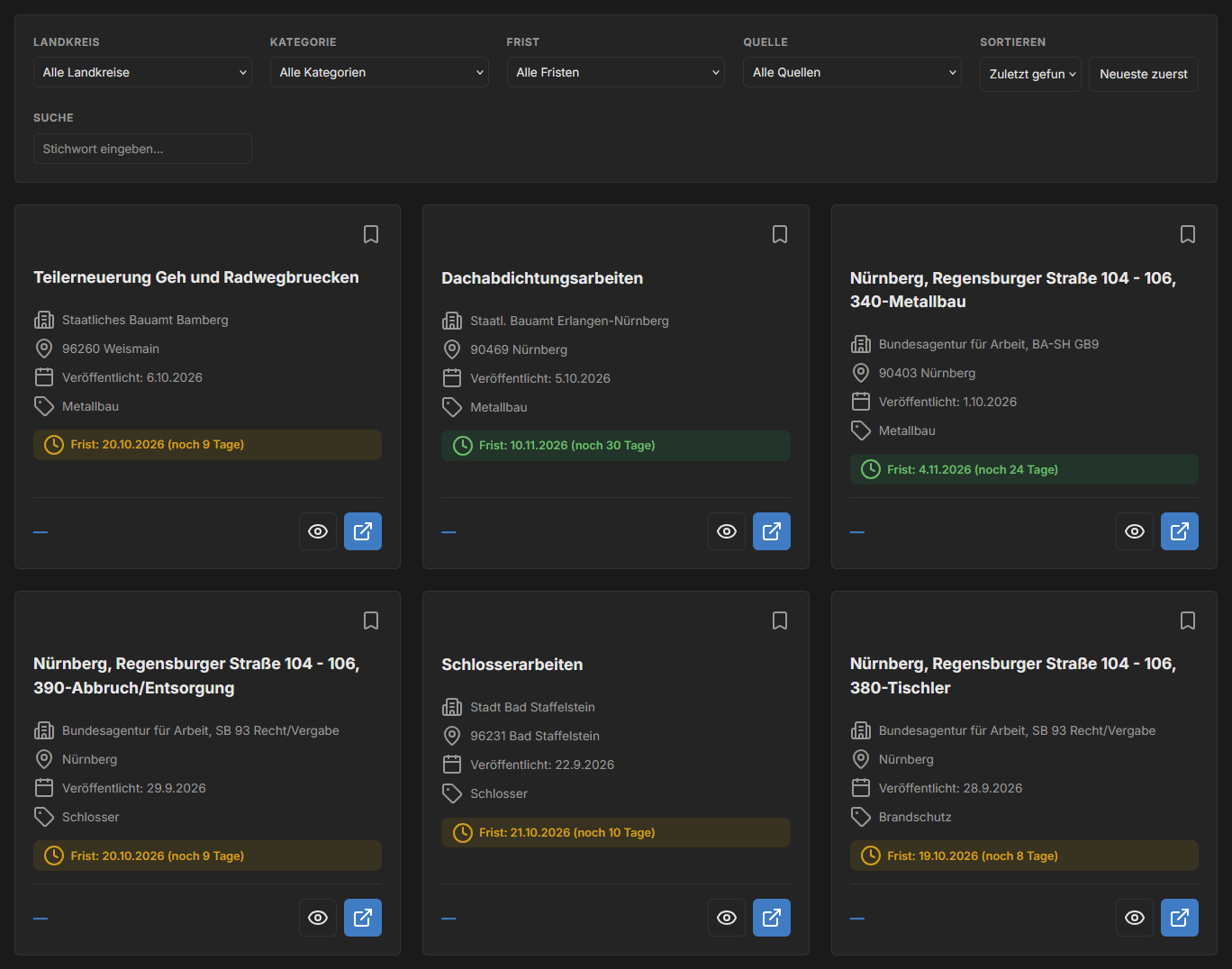Bookmark the Dachabdichtungsarbeiten tender
This screenshot has height=969, width=1232.
780,234
